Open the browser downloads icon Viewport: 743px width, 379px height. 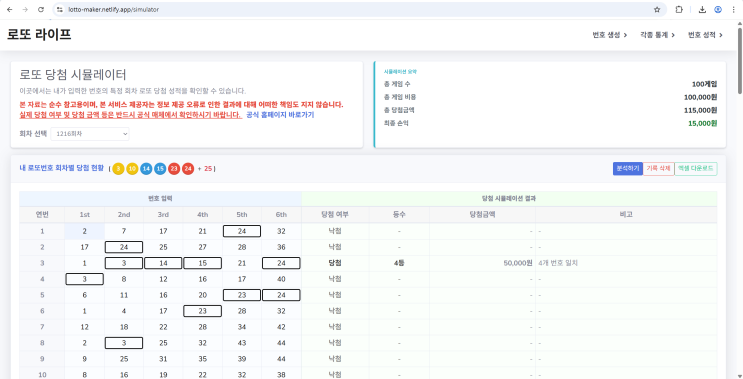click(x=702, y=9)
